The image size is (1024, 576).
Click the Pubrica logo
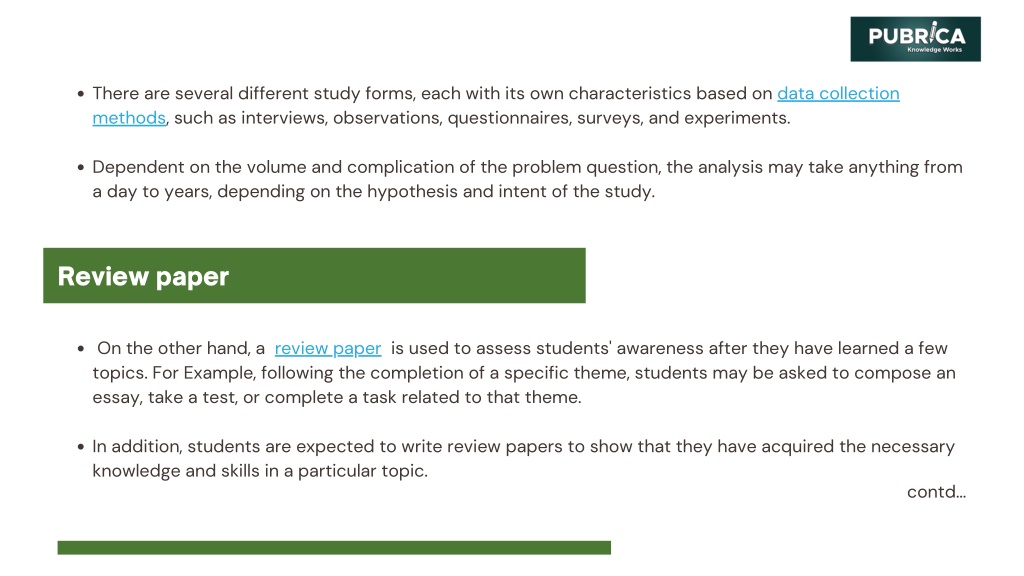click(915, 38)
